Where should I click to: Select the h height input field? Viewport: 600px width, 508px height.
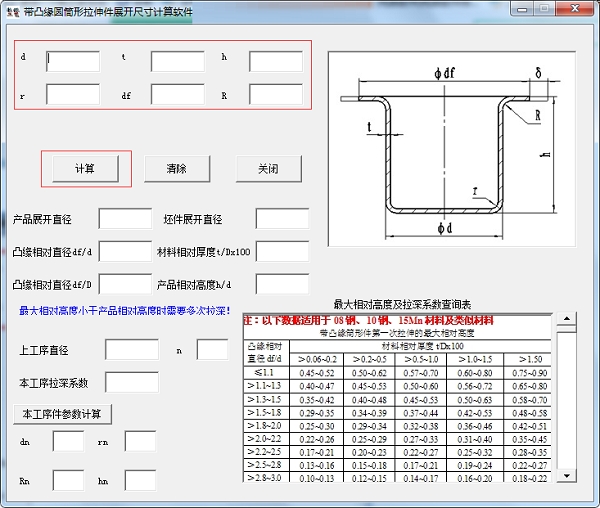pyautogui.click(x=275, y=61)
